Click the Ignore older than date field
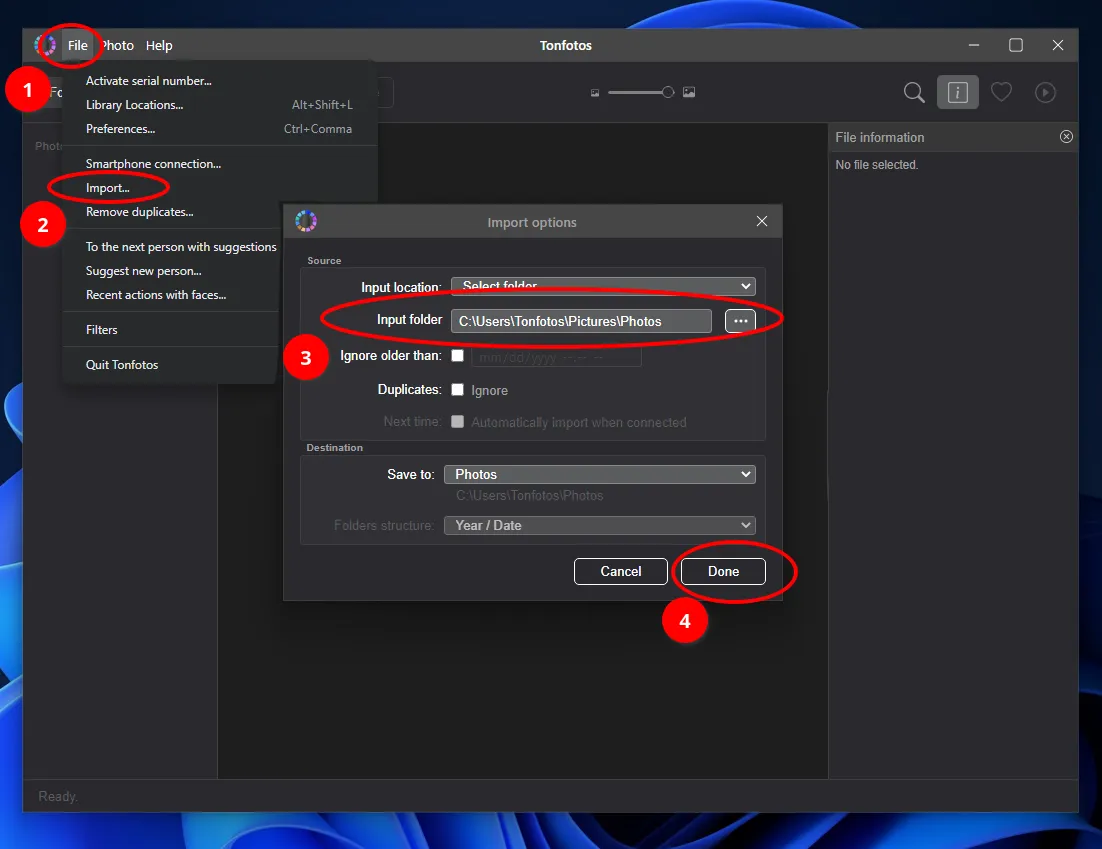 click(x=556, y=357)
